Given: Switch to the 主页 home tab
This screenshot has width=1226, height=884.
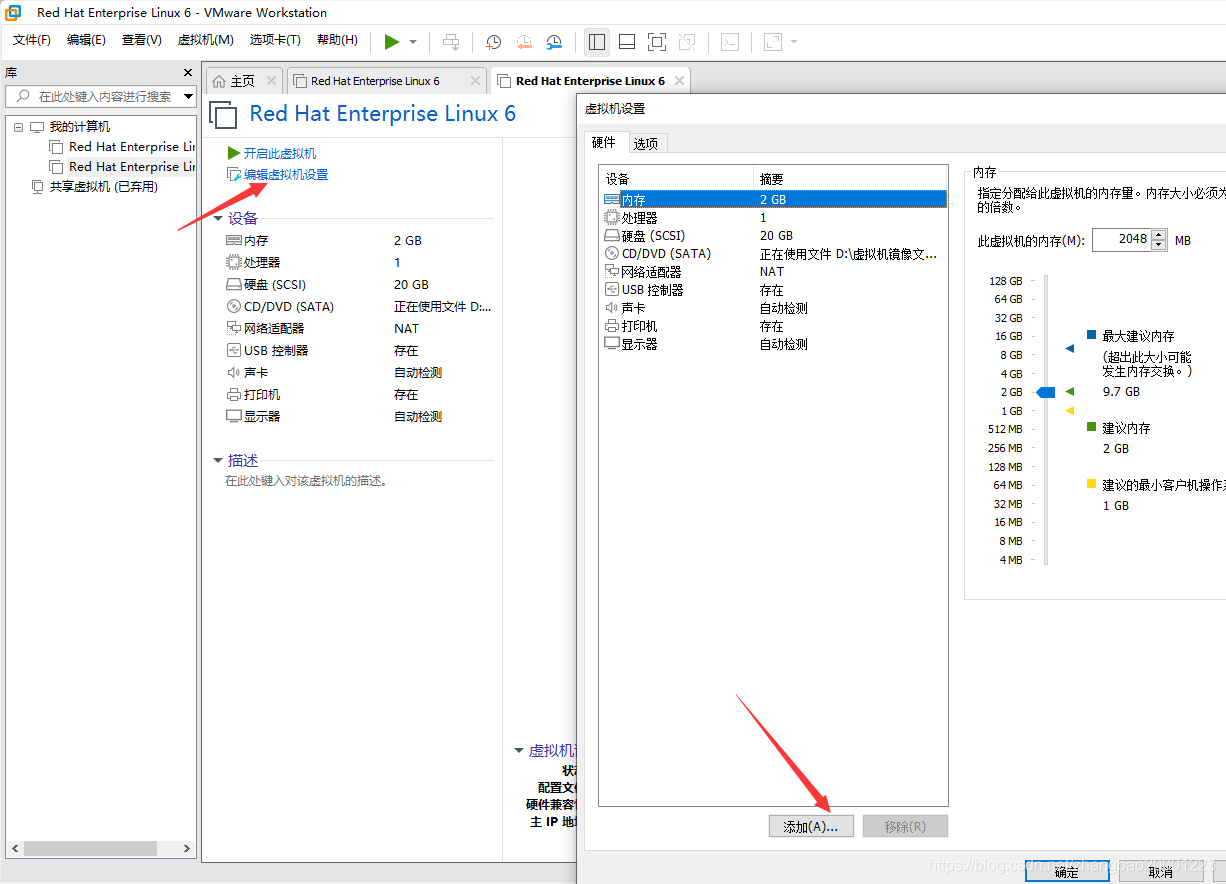Looking at the screenshot, I should pos(234,81).
